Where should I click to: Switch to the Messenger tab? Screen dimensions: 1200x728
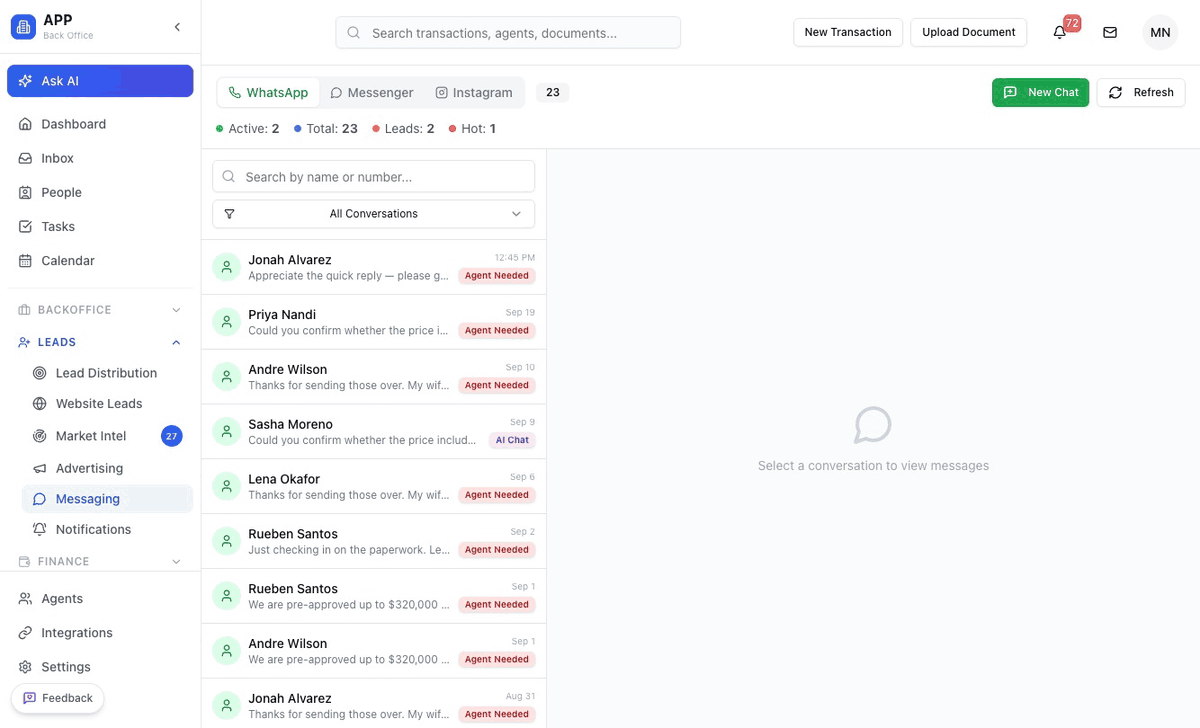(372, 92)
